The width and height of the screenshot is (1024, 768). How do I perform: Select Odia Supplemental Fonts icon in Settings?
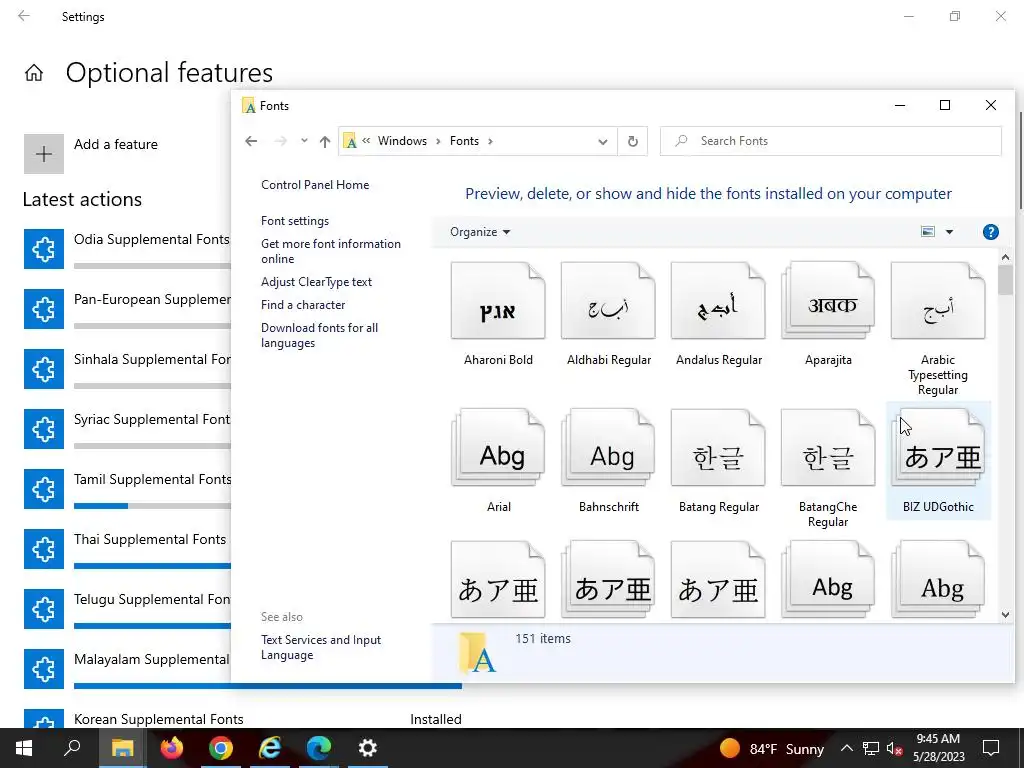point(44,249)
